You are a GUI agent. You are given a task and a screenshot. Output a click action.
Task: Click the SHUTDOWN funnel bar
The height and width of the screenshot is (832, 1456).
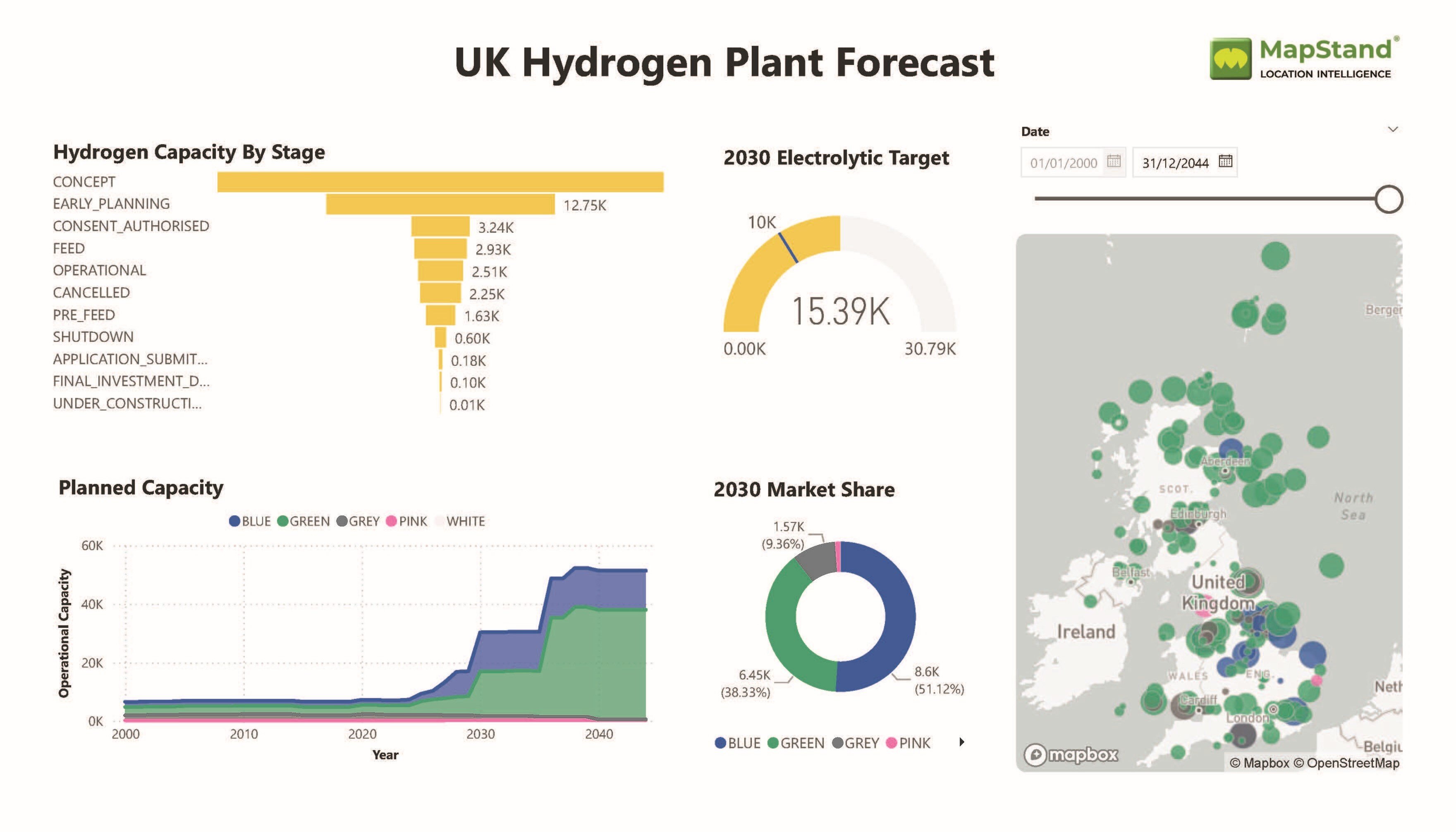pyautogui.click(x=440, y=337)
